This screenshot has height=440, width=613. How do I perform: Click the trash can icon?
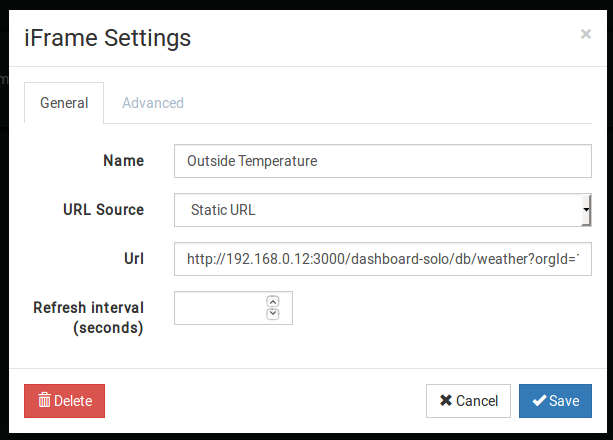[x=44, y=401]
